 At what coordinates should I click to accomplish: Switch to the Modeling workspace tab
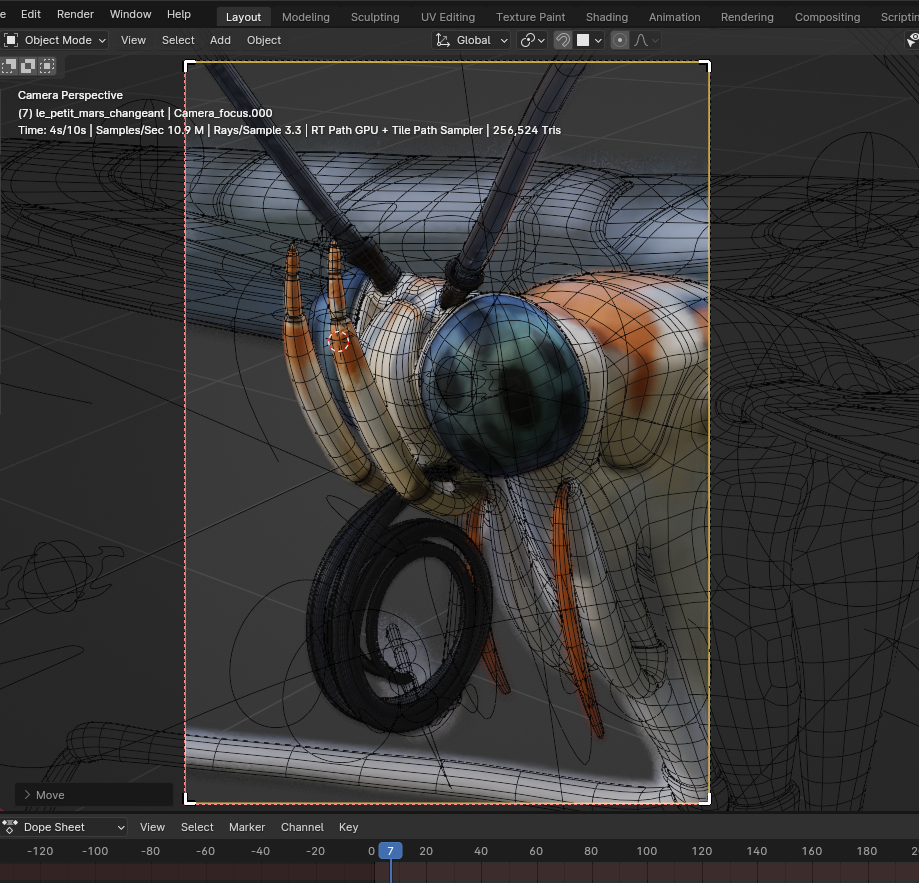click(305, 17)
